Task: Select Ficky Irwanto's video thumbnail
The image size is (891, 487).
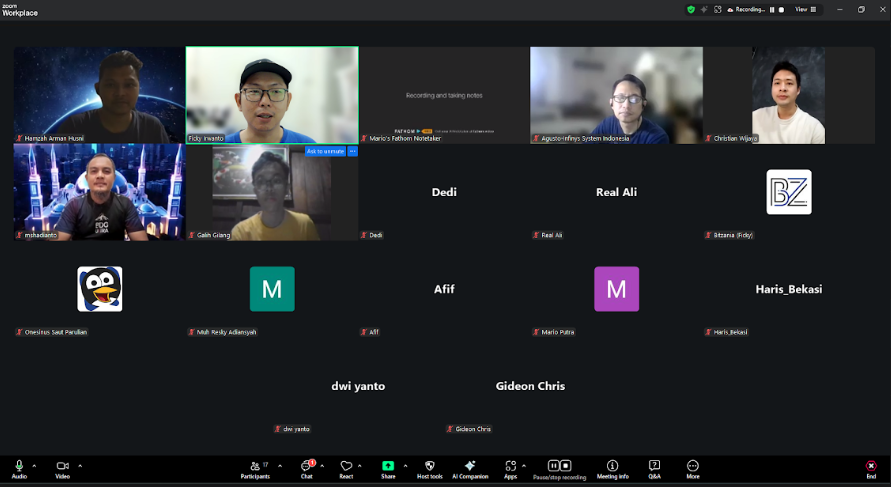Action: [x=272, y=94]
